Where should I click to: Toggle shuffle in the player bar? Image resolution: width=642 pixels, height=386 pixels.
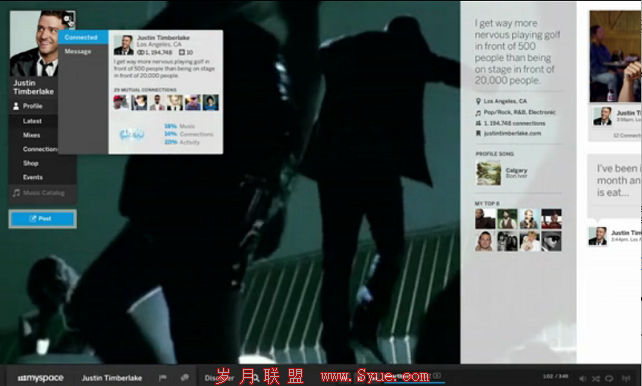click(x=596, y=379)
